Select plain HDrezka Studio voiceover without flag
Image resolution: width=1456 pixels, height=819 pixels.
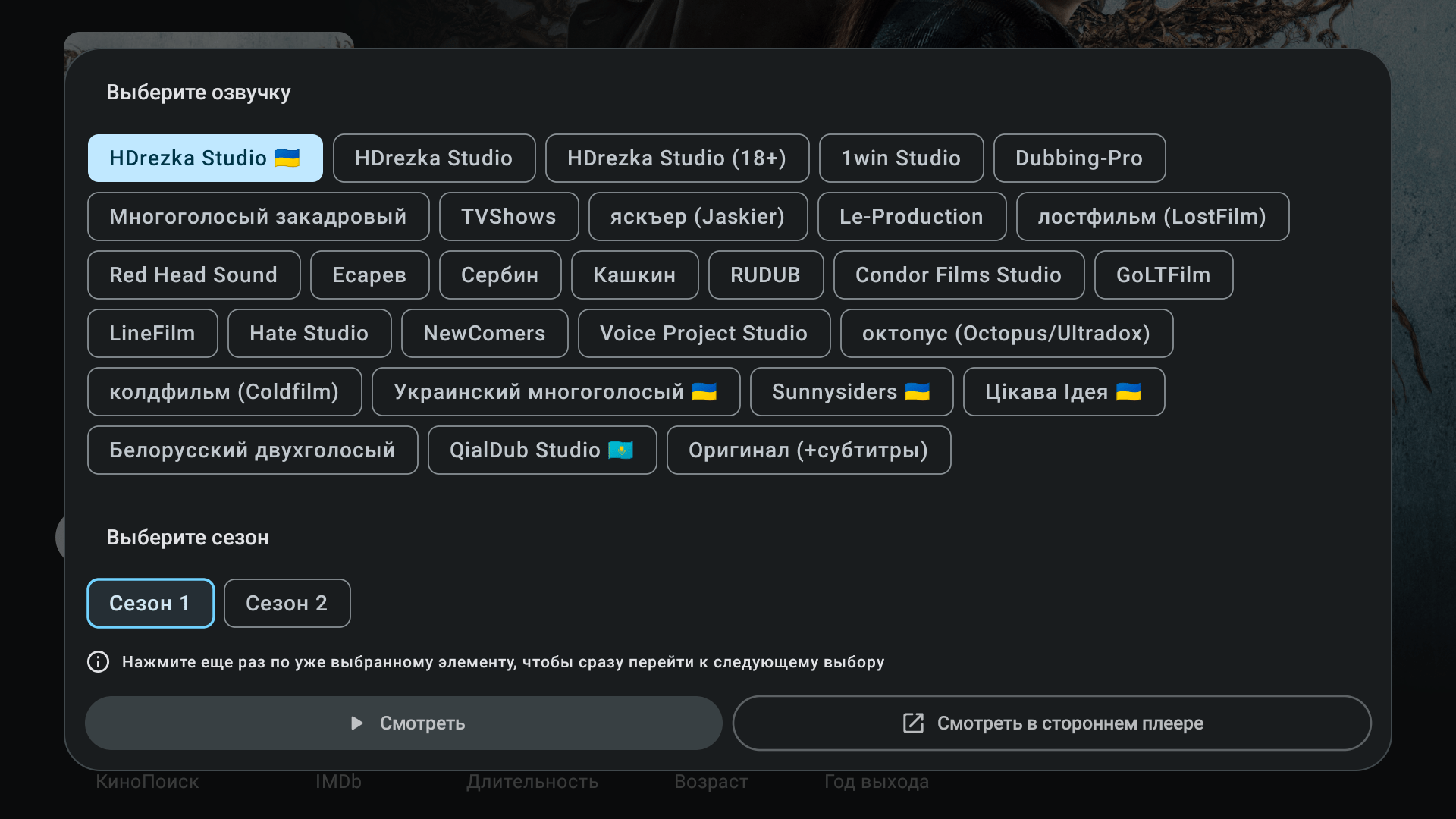pyautogui.click(x=435, y=158)
